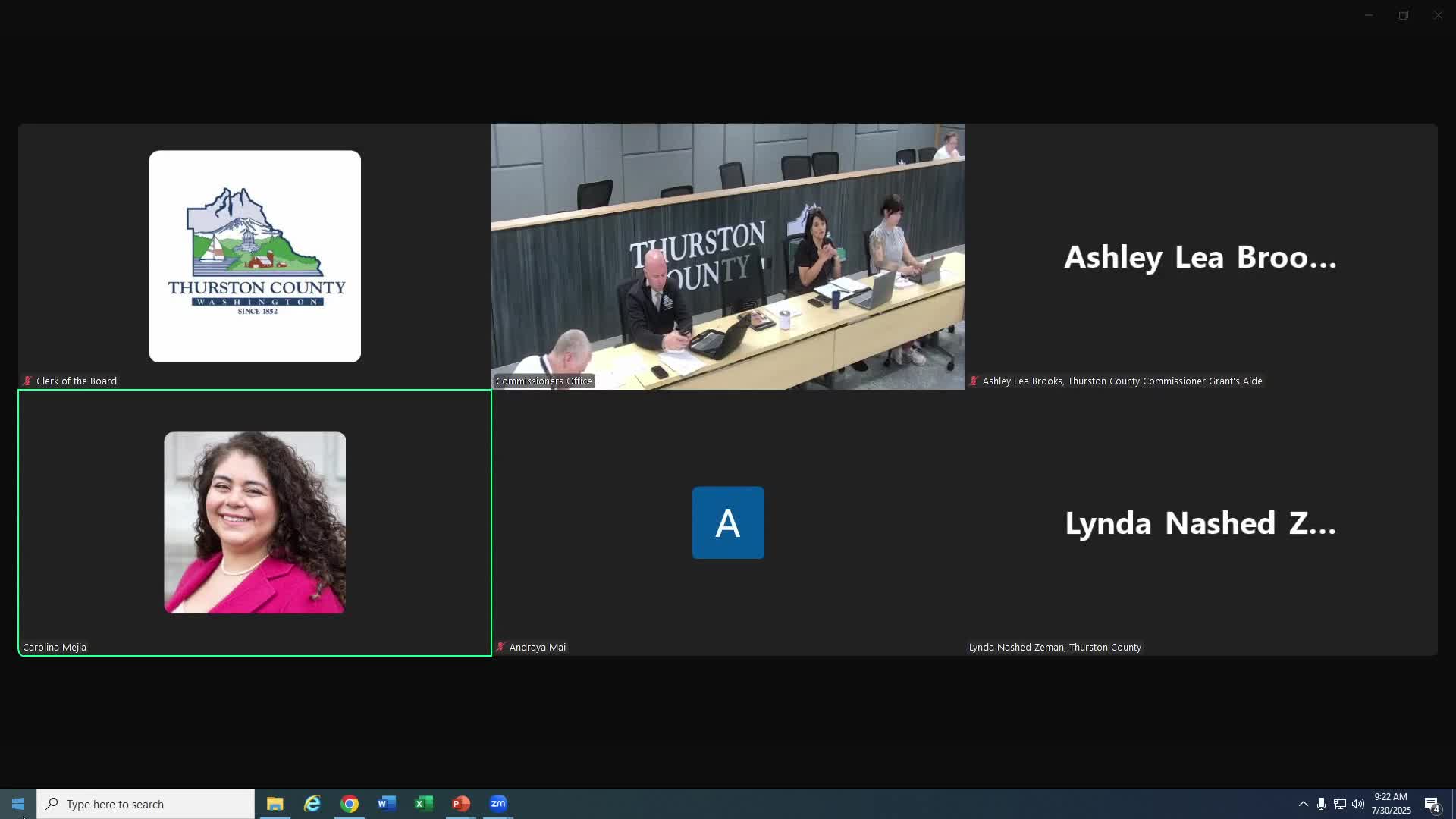Open PowerPoint from the taskbar

pos(461,804)
